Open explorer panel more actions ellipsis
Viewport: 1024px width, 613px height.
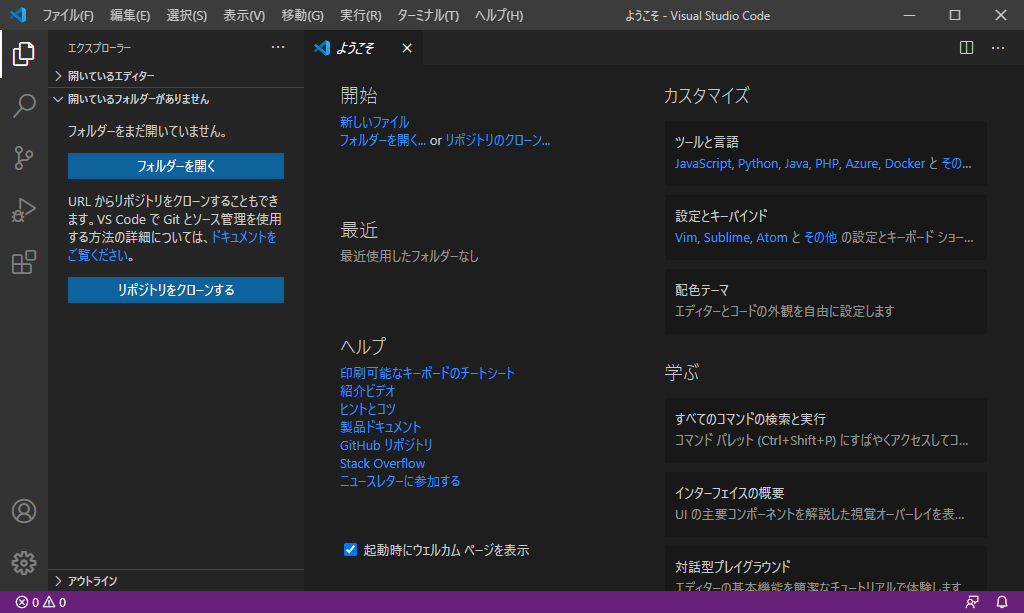click(x=278, y=47)
